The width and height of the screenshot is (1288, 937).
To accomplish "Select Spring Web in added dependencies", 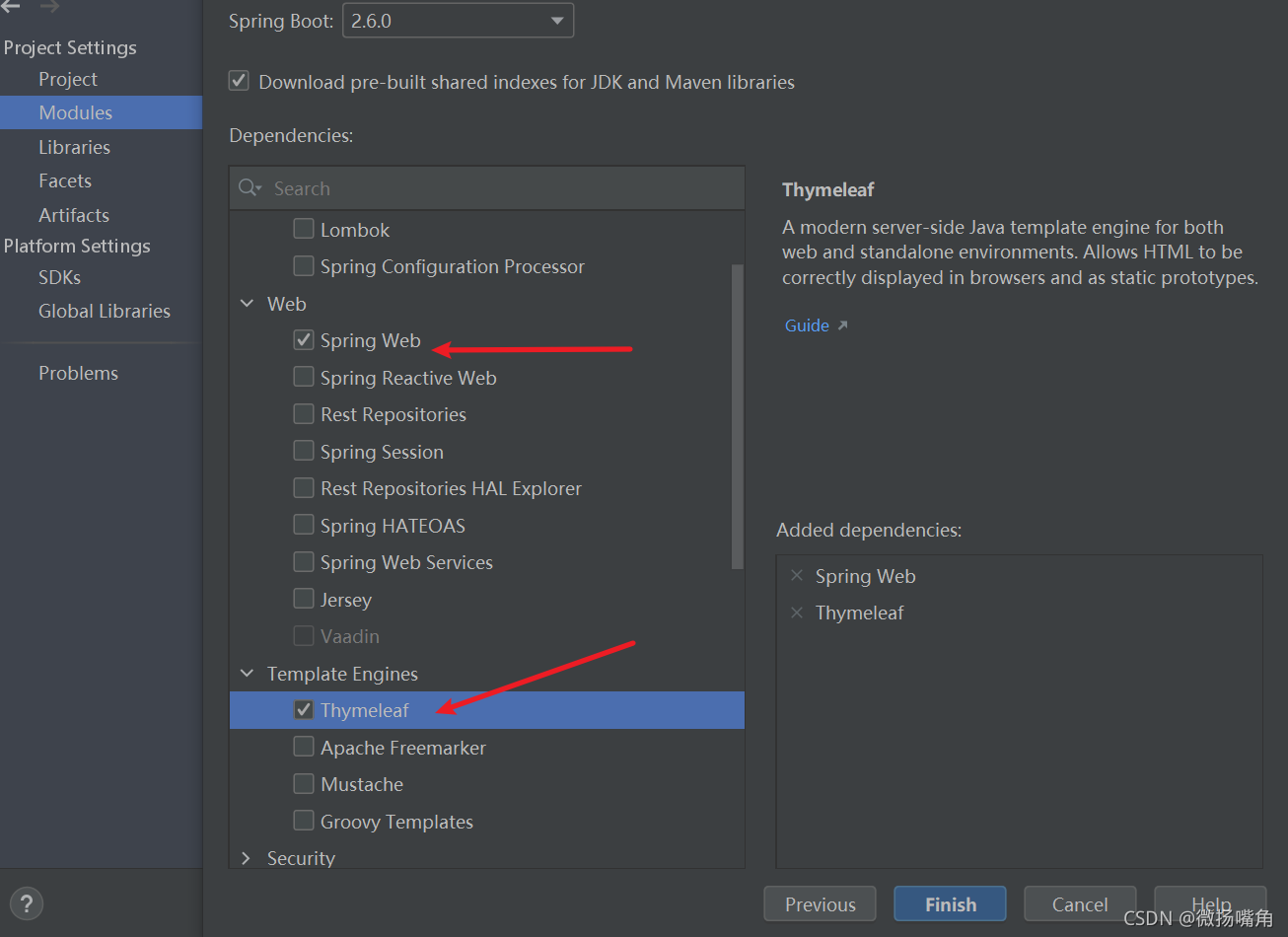I will point(865,576).
